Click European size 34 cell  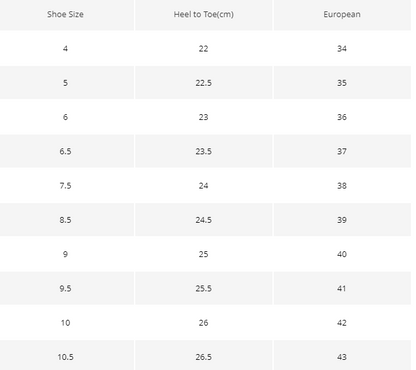[x=342, y=49]
